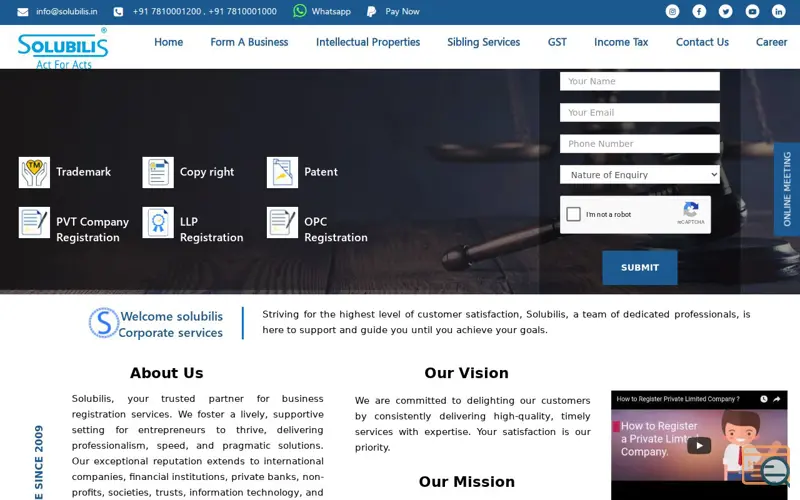Open the Career page
Viewport: 800px width, 500px height.
tap(771, 42)
